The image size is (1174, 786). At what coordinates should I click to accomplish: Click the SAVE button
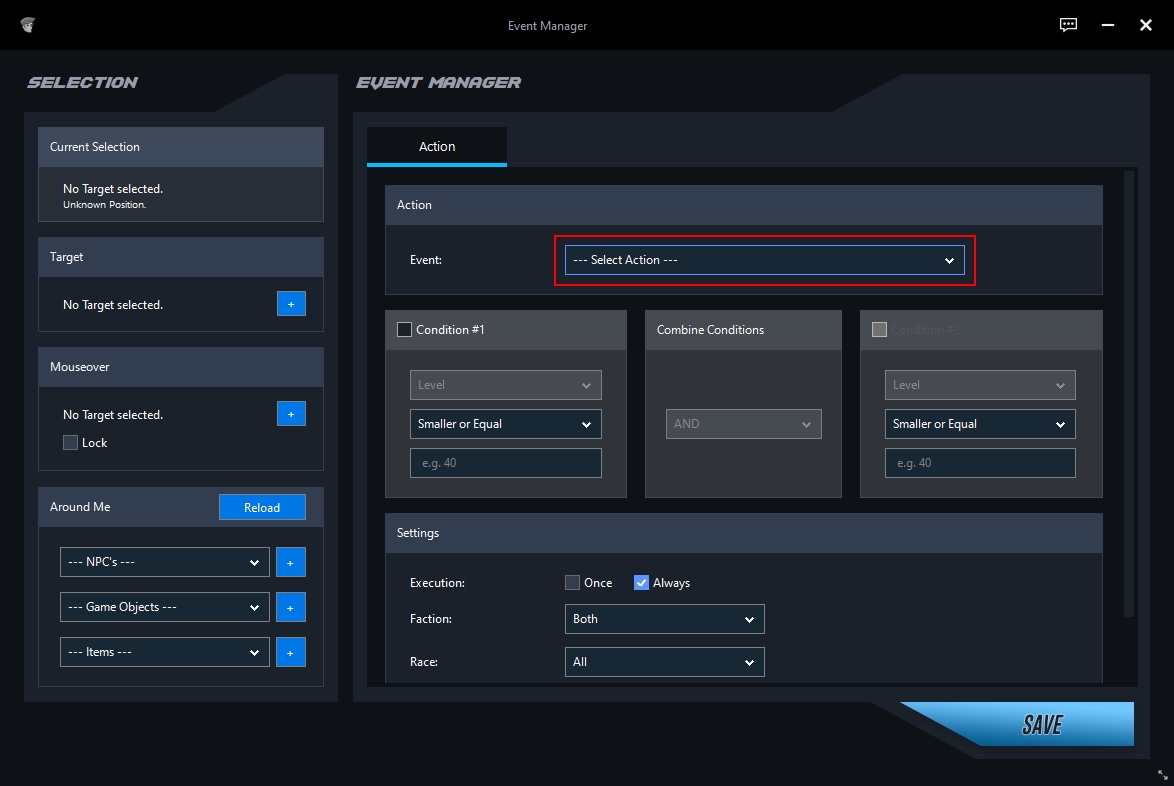(x=1041, y=724)
